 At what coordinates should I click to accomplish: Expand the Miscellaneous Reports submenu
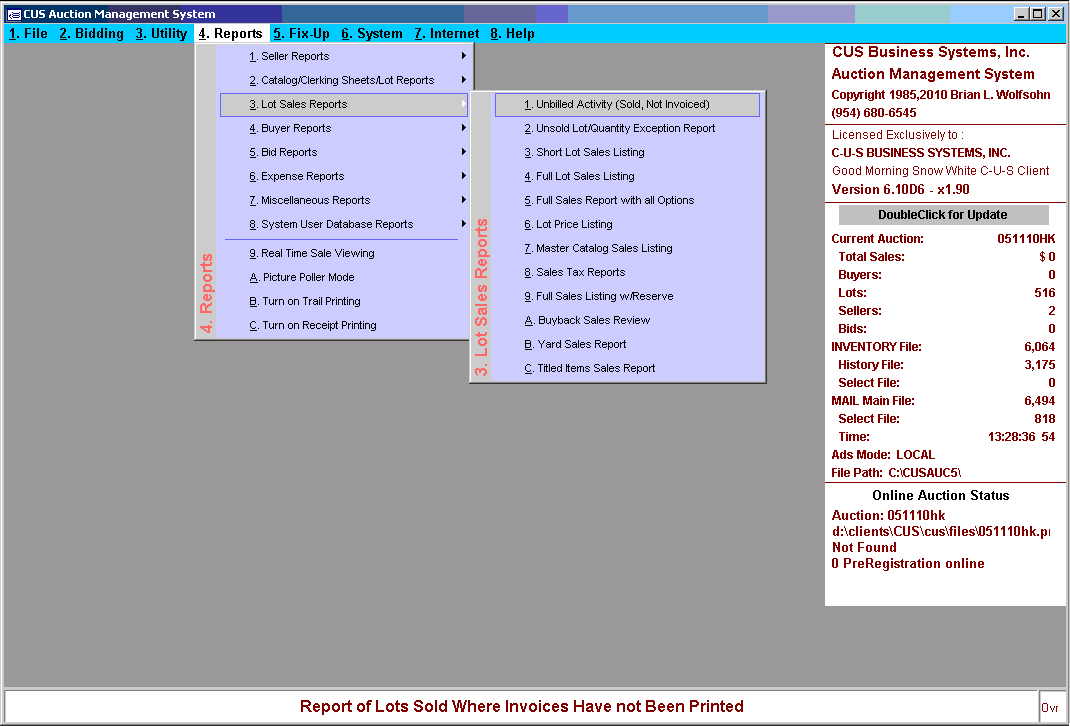[x=344, y=200]
